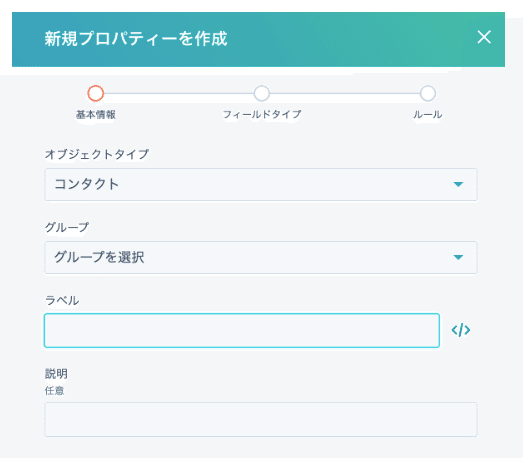
Task: Open the コンタクト object type dropdown
Action: tap(261, 184)
